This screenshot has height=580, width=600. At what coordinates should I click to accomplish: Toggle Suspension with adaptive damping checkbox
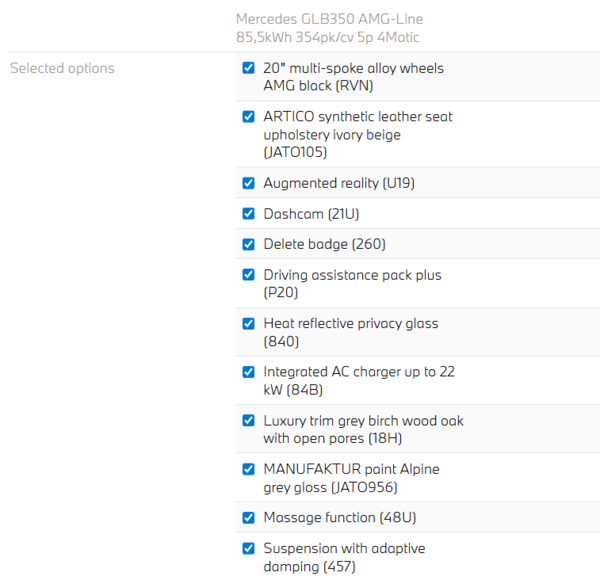click(x=248, y=548)
